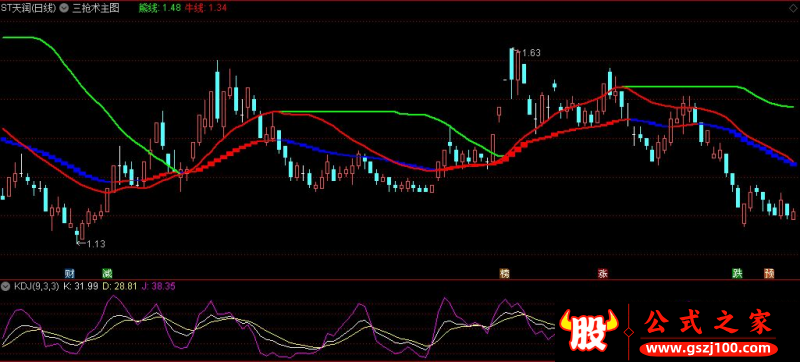Click the 公式之家 site title
Screen dimensions: 800x362
708,323
